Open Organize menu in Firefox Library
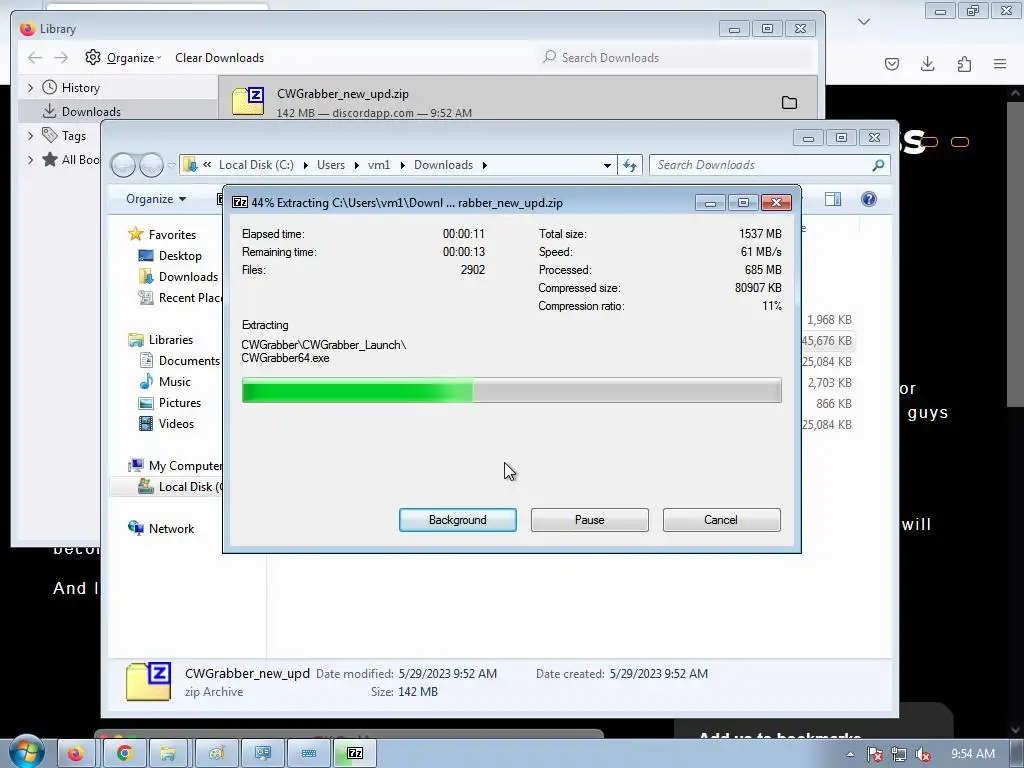This screenshot has height=768, width=1024. 124,57
